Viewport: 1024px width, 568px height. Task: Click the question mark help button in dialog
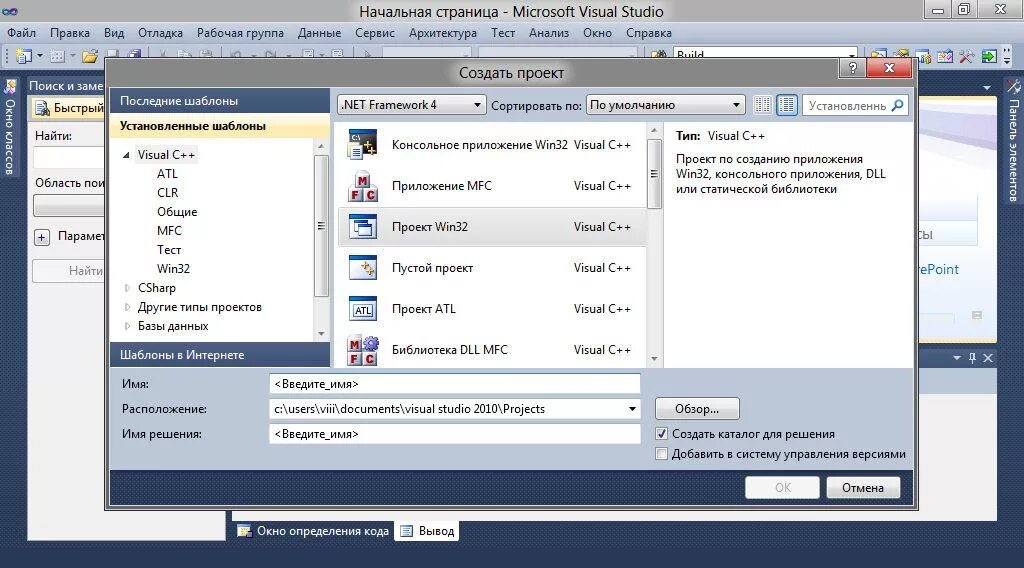coord(852,68)
